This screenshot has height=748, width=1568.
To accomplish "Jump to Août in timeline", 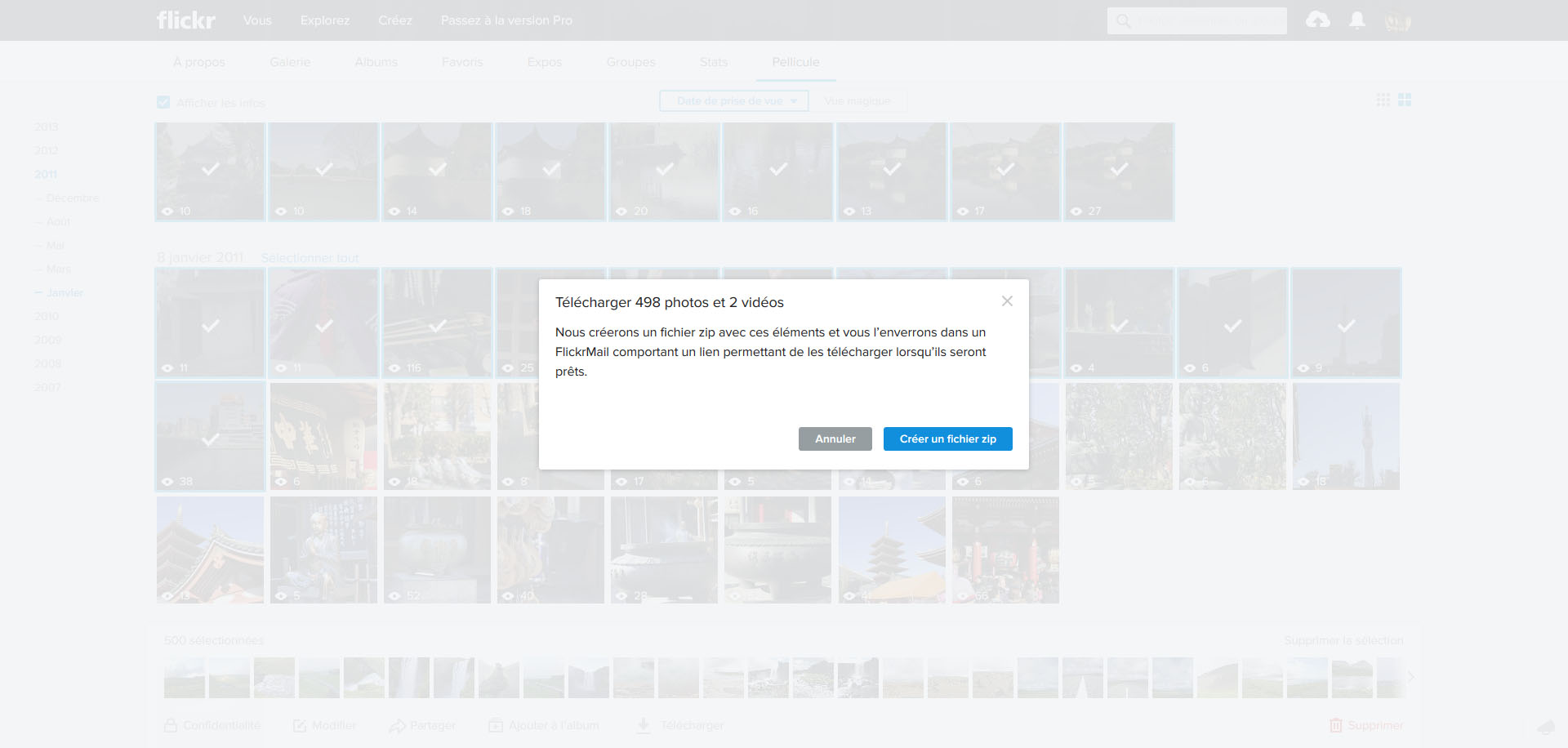I will point(58,221).
